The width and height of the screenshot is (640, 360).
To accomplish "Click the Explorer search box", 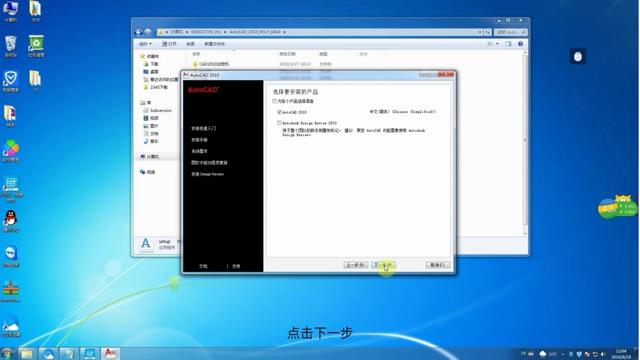I will tap(510, 32).
